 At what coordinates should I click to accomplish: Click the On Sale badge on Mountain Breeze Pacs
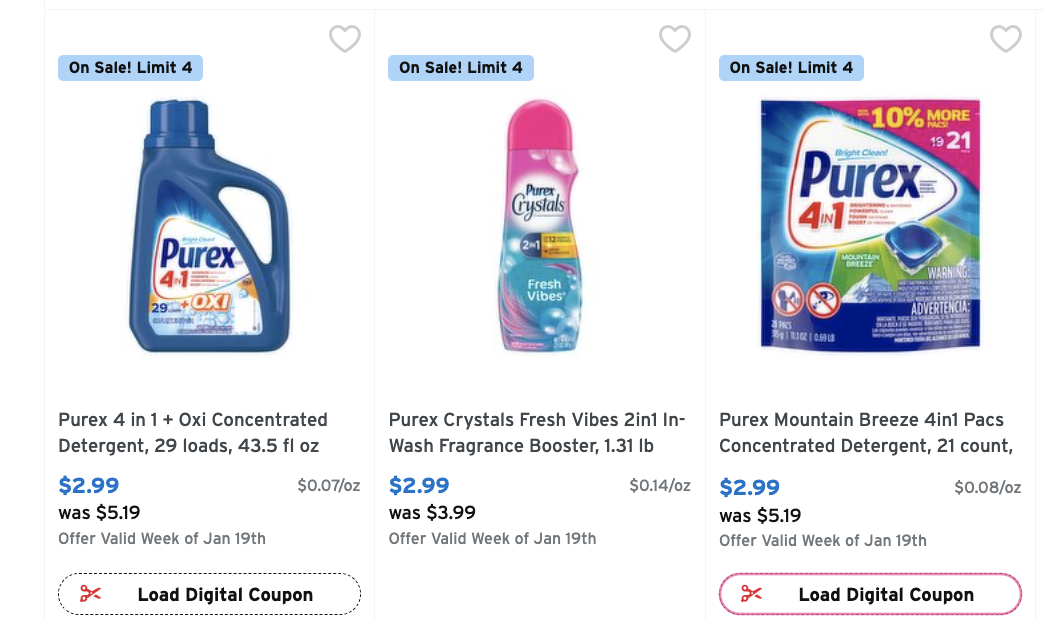(791, 68)
